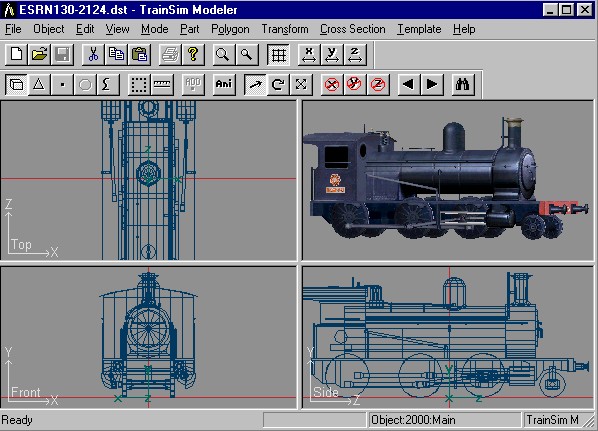This screenshot has width=598, height=431.
Task: Toggle the X axis lock
Action: coord(332,84)
